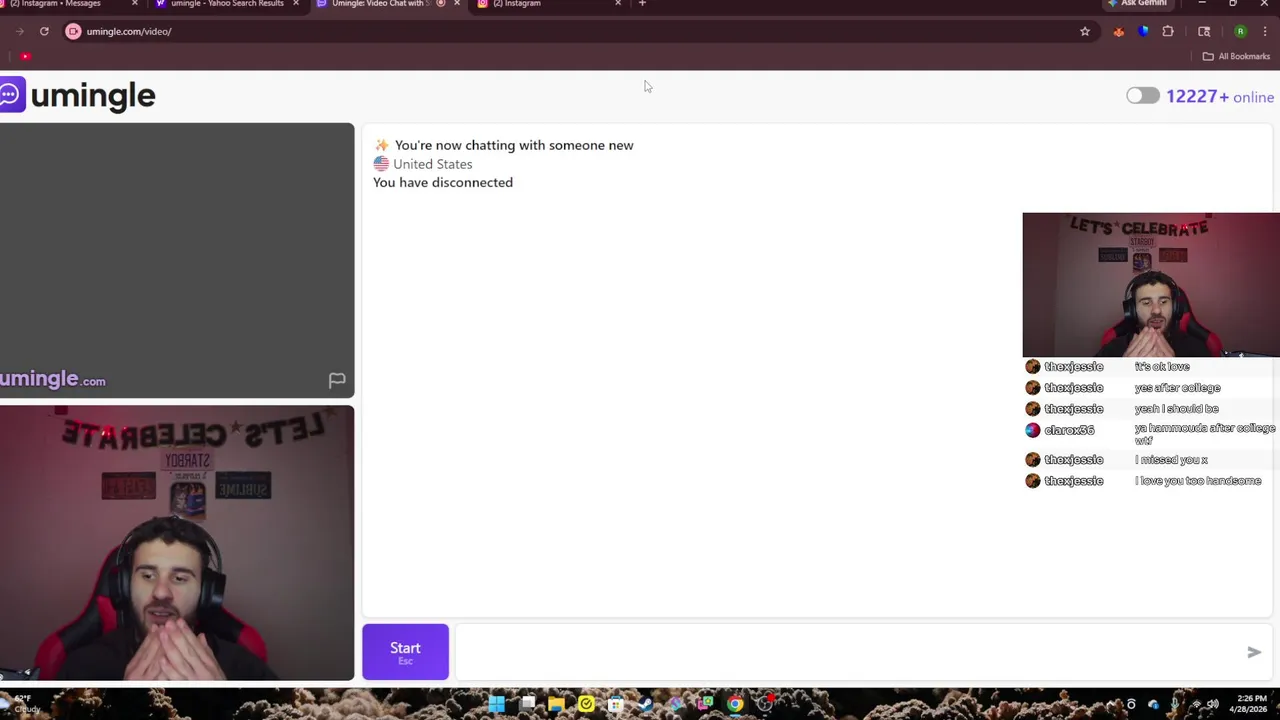Click the clarox36 username in stream chat
The height and width of the screenshot is (720, 1280).
point(1069,430)
